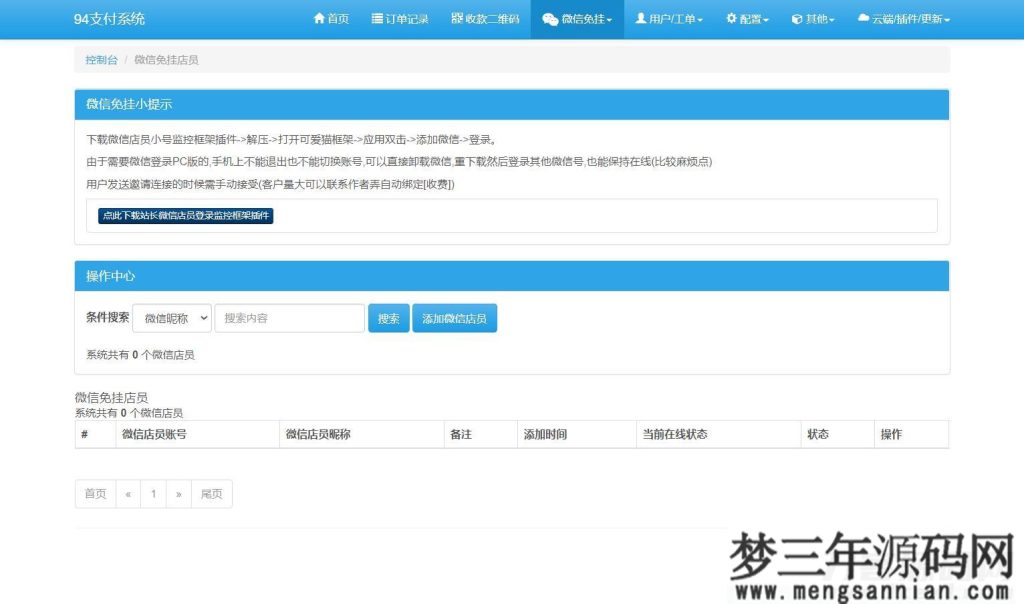
Task: Expand the 用户/工单 dropdown menu
Action: [668, 18]
